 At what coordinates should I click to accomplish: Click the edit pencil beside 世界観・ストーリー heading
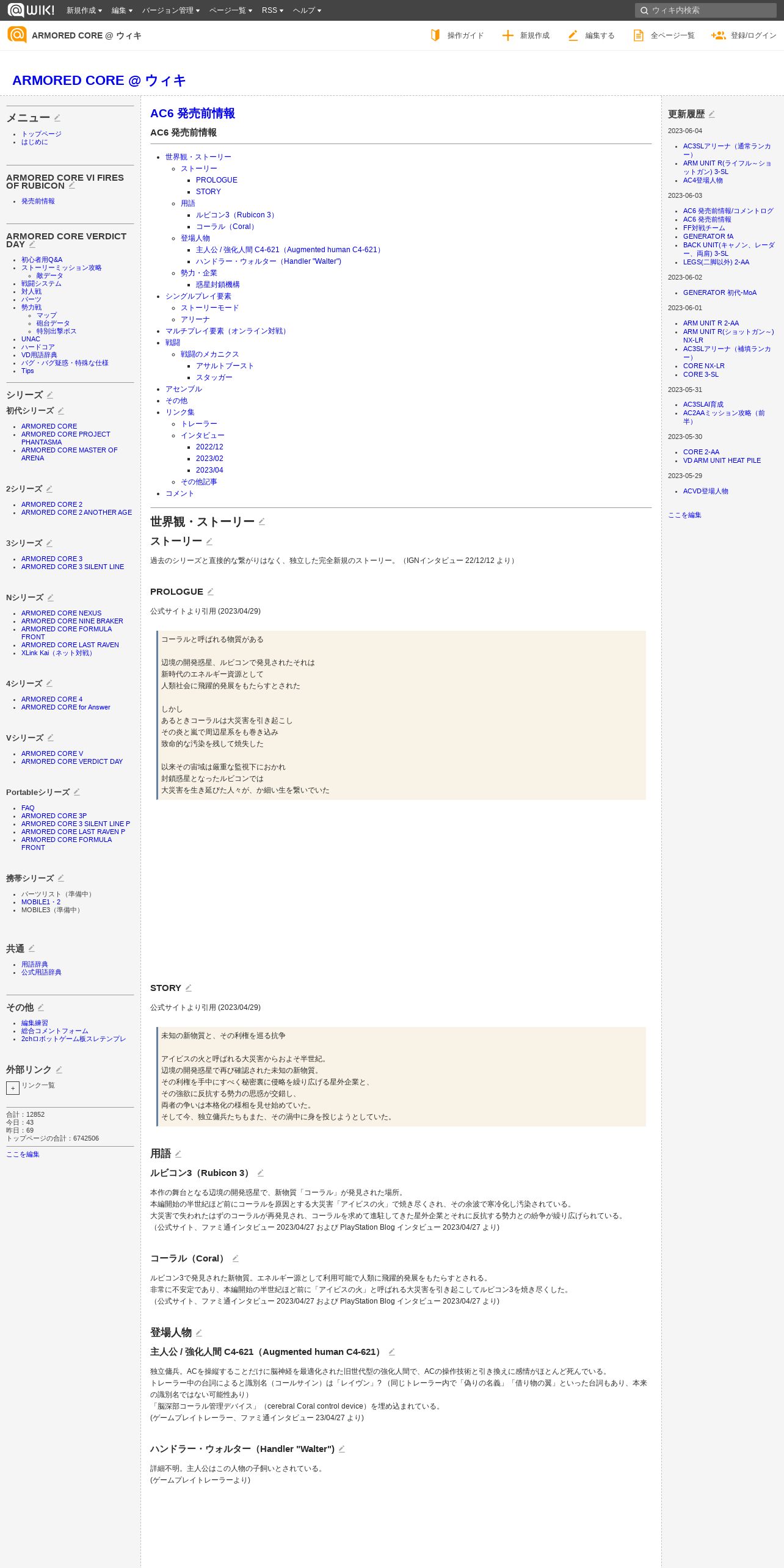261,521
